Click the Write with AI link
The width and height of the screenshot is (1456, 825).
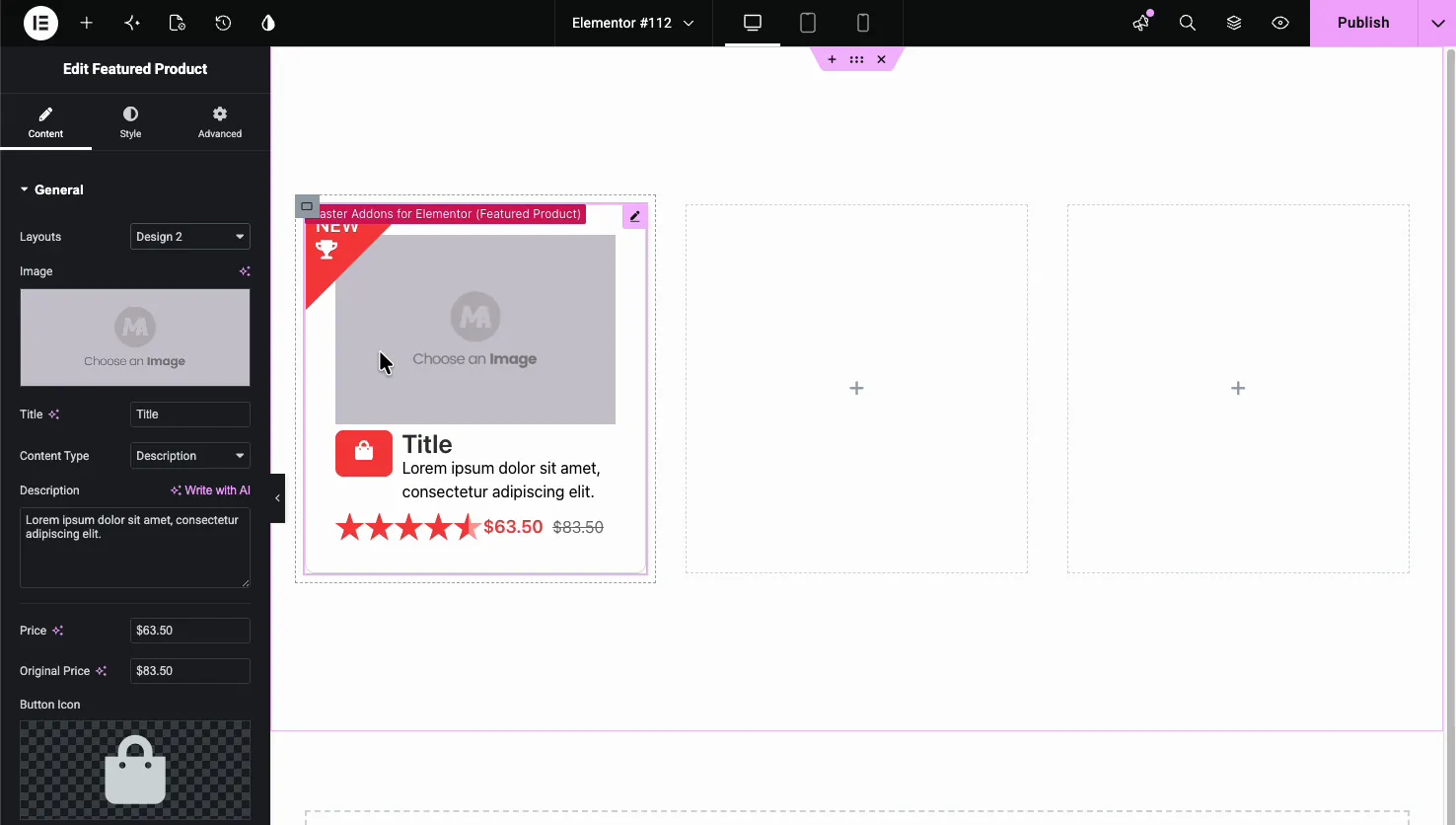pos(210,490)
